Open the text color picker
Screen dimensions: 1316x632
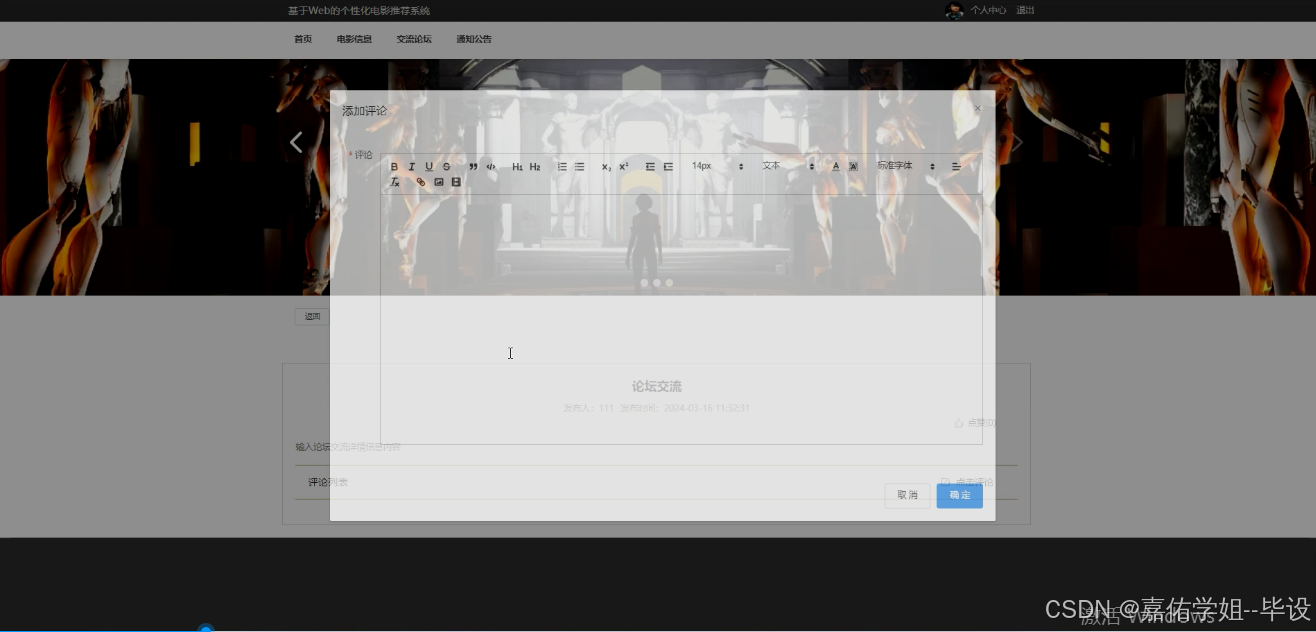[x=836, y=167]
